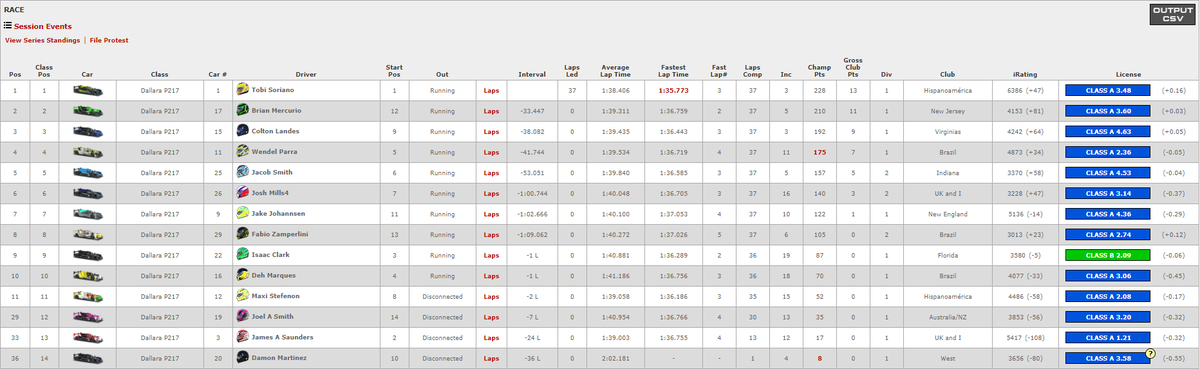This screenshot has width=1200, height=369.
Task: Open Laps link for Colton Landes
Action: click(x=491, y=131)
